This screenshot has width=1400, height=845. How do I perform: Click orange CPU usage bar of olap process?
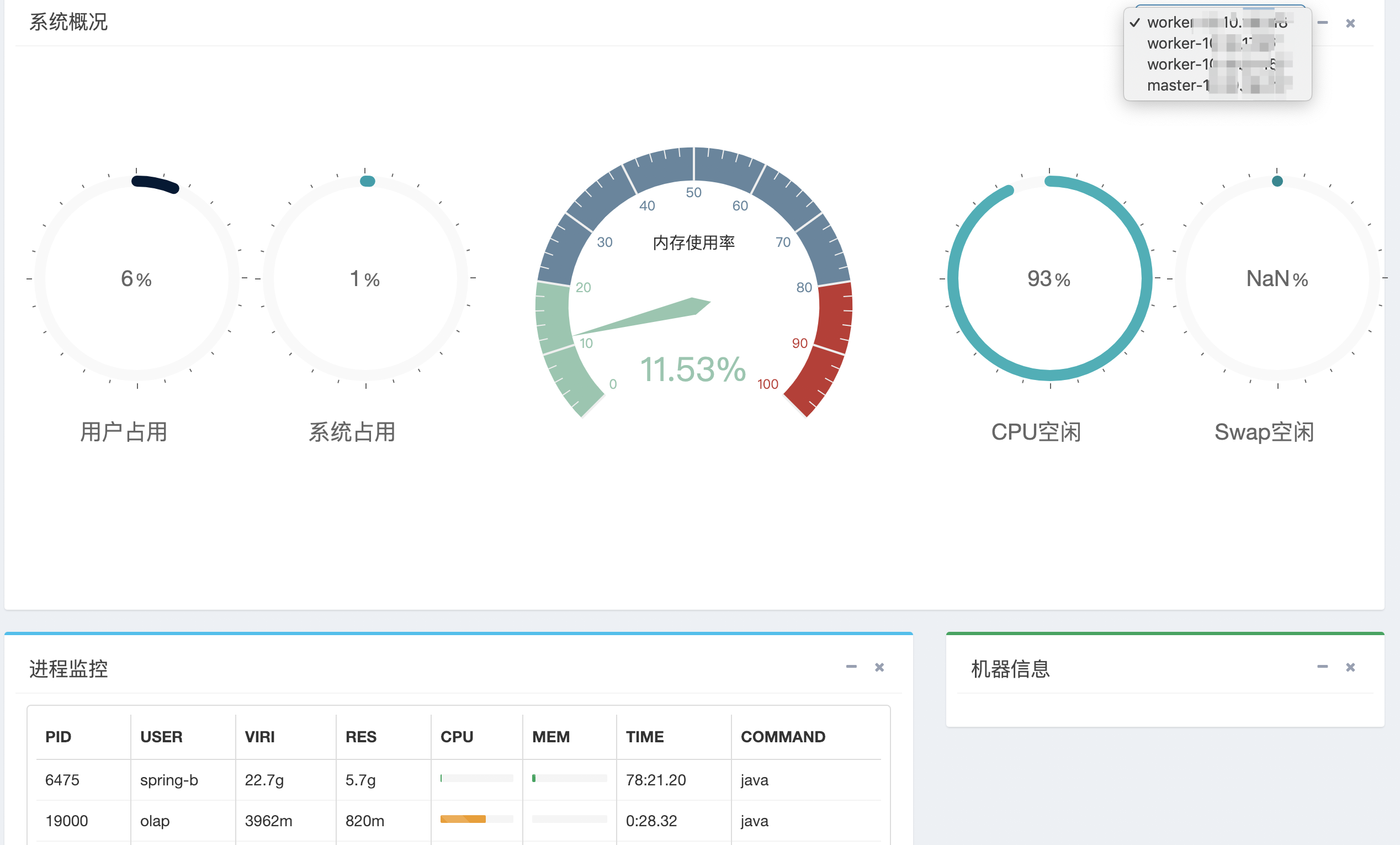click(463, 819)
